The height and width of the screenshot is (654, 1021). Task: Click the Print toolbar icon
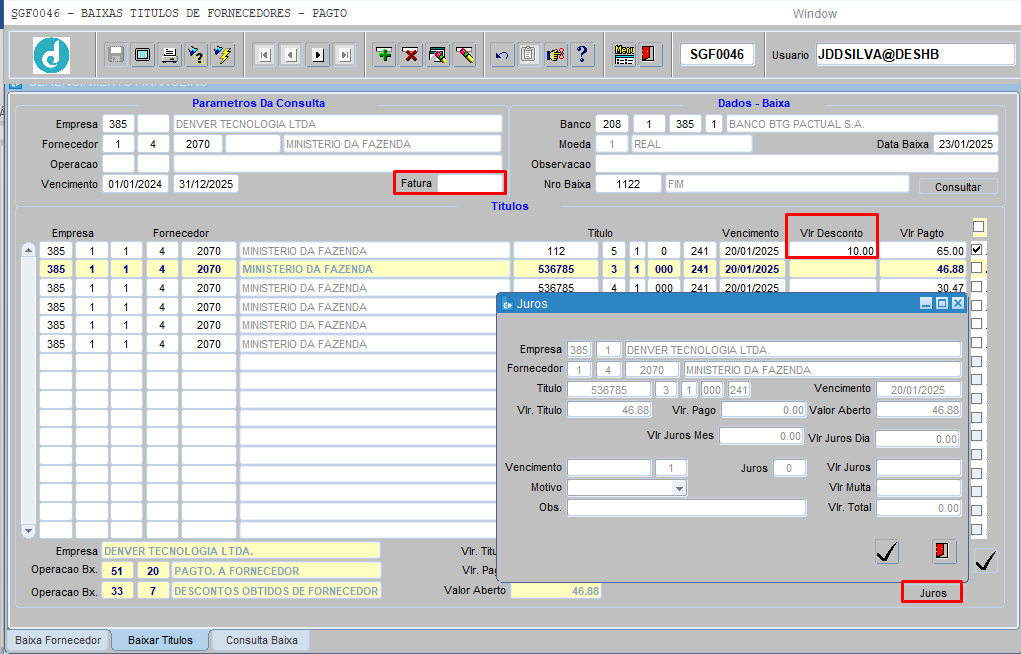point(170,55)
